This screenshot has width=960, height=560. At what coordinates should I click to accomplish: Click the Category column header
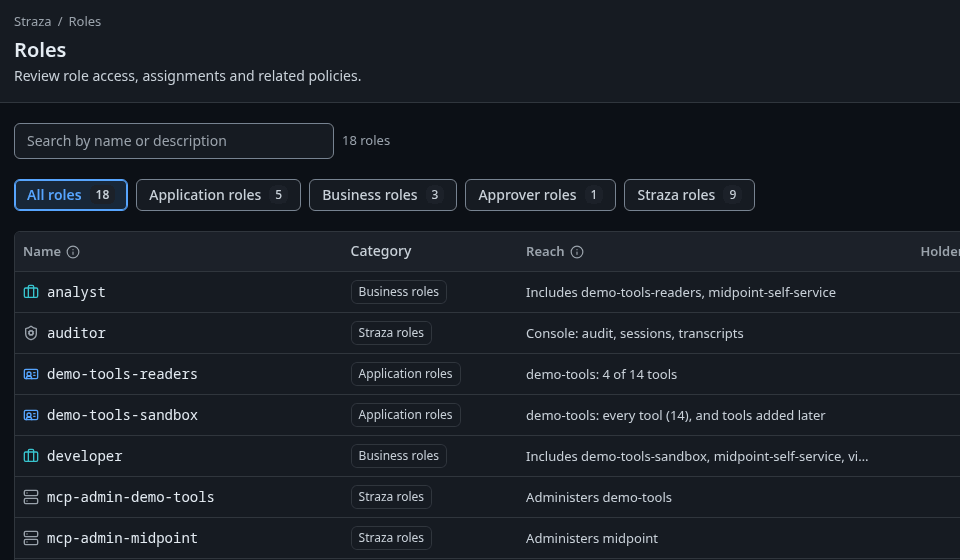[381, 252]
